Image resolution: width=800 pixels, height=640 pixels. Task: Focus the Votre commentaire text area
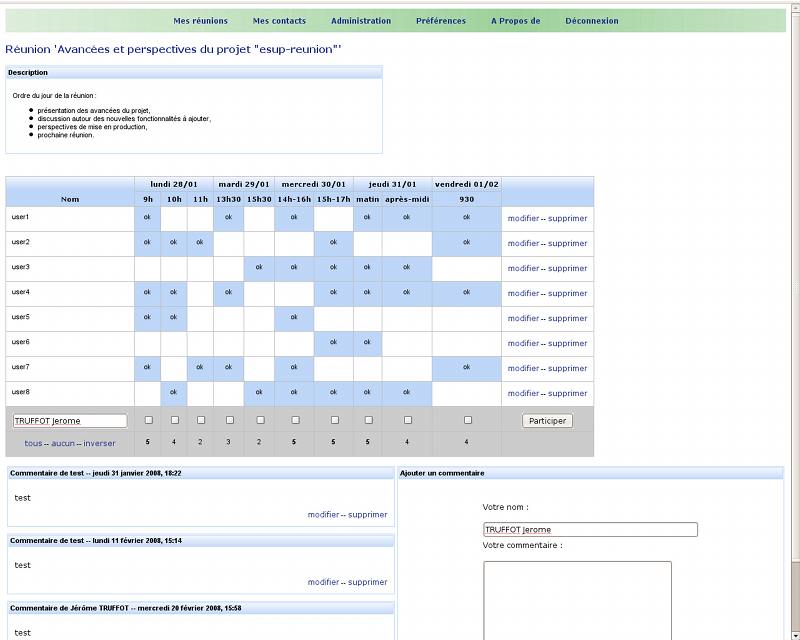577,600
